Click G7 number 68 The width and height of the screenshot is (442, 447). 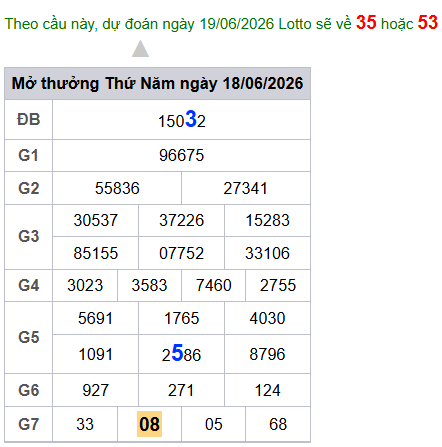pos(278,424)
